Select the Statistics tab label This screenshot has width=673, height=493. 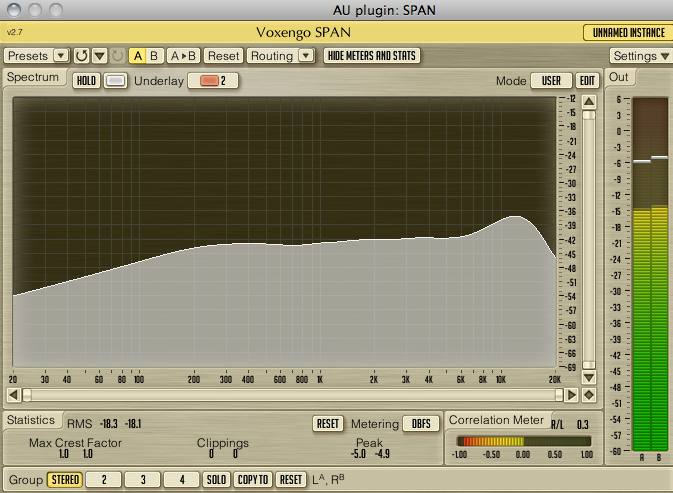click(x=31, y=420)
